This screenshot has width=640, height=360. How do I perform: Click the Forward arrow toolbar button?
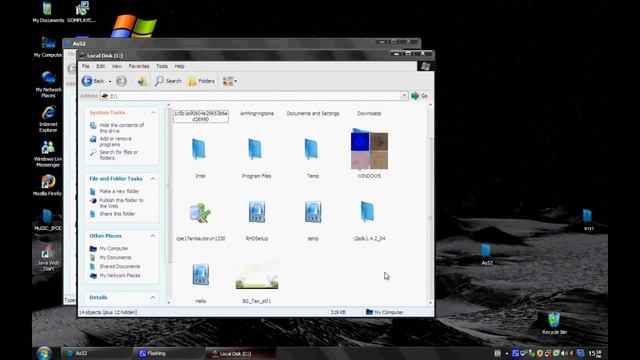click(x=121, y=81)
